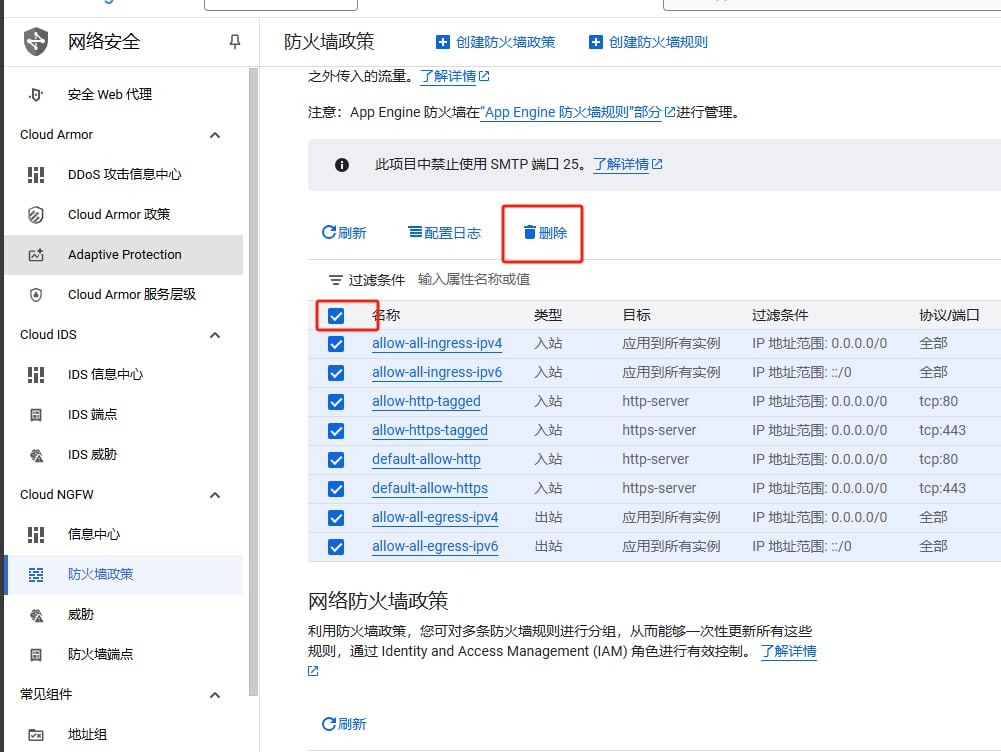The width and height of the screenshot is (1001, 752).
Task: Collapse the Cloud Armor section
Action: [214, 135]
